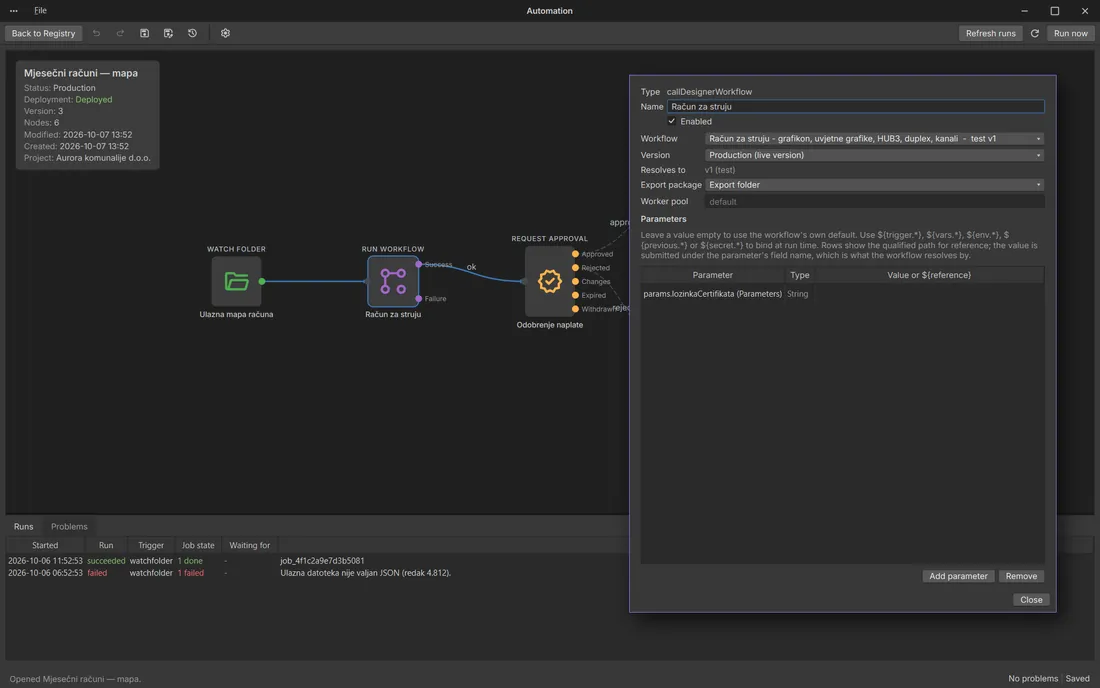Viewport: 1100px width, 688px height.
Task: Click Back to Registry button
Action: click(43, 33)
